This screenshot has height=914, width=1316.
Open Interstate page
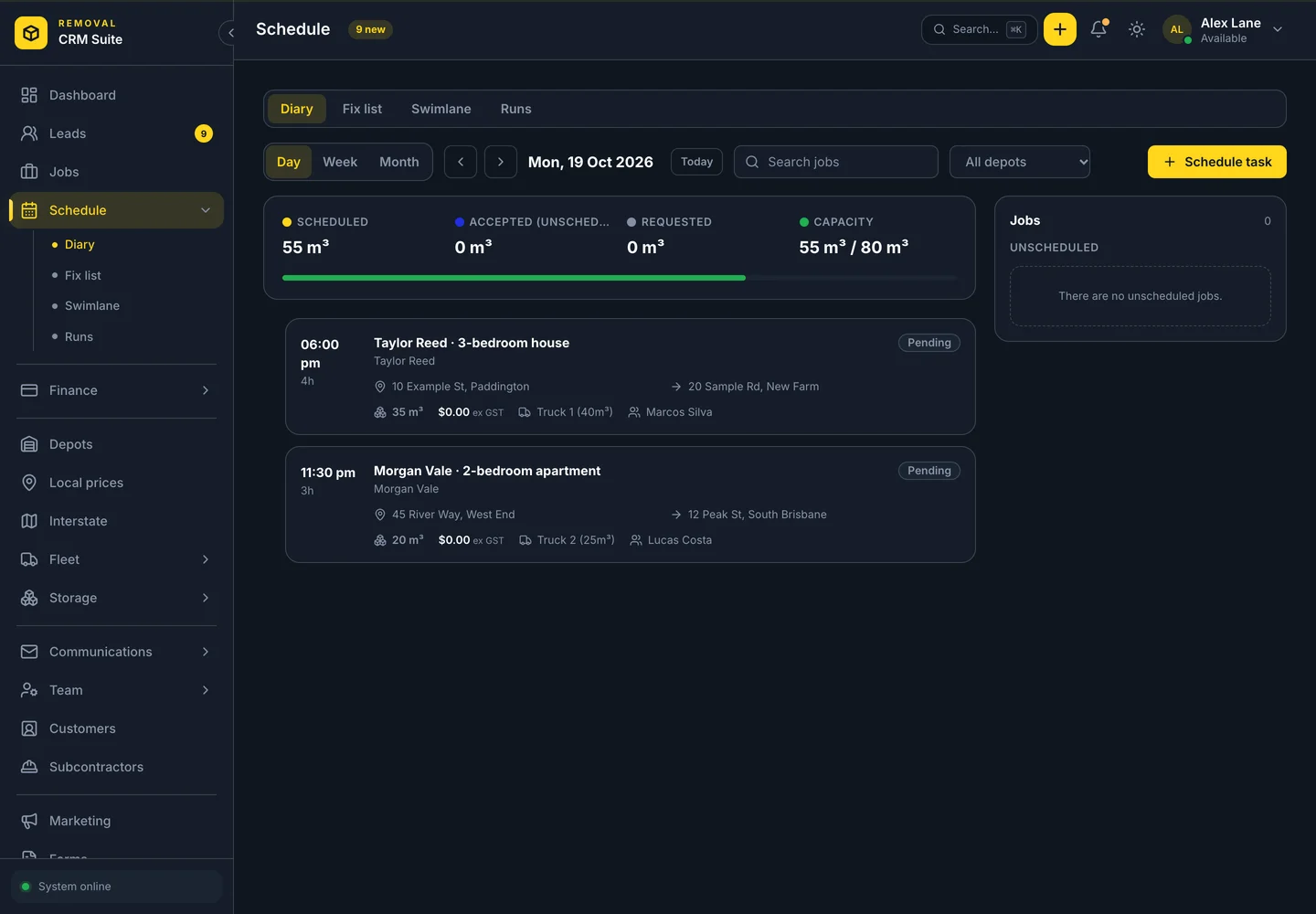point(117,521)
